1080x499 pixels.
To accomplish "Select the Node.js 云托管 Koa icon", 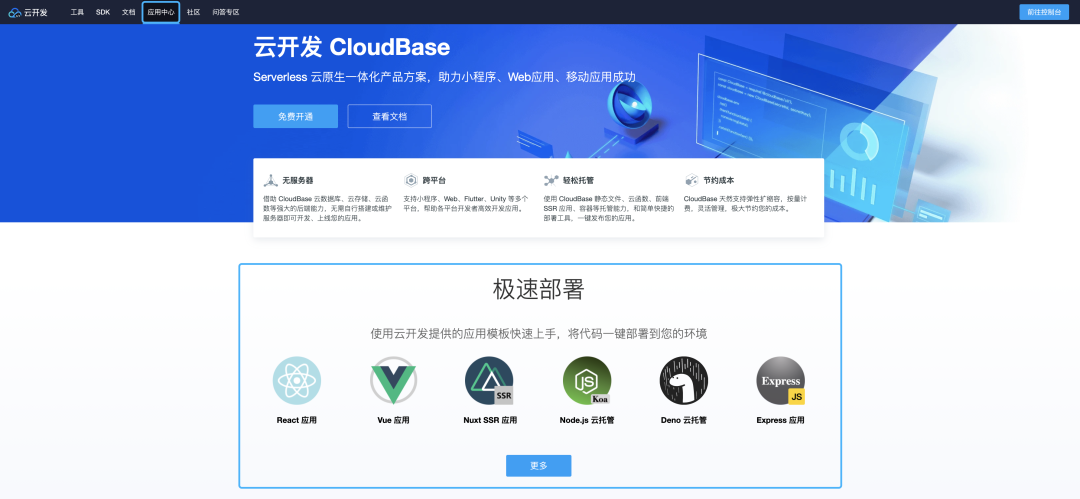I will coord(587,380).
